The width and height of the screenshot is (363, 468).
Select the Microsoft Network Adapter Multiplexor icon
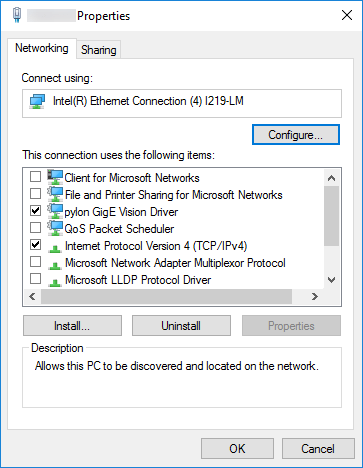coord(55,265)
